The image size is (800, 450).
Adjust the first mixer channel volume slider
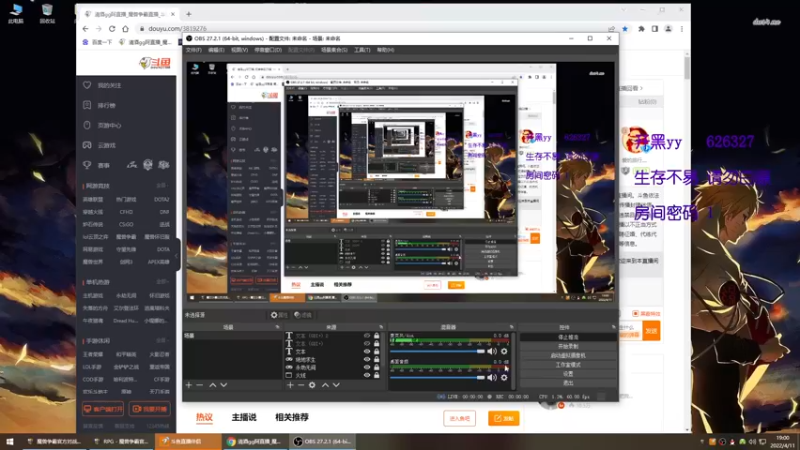click(438, 351)
